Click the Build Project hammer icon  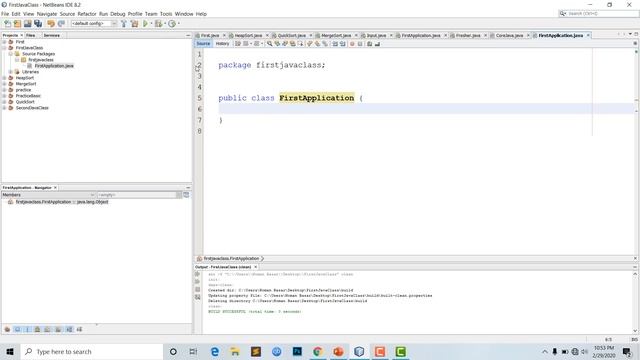(124, 24)
